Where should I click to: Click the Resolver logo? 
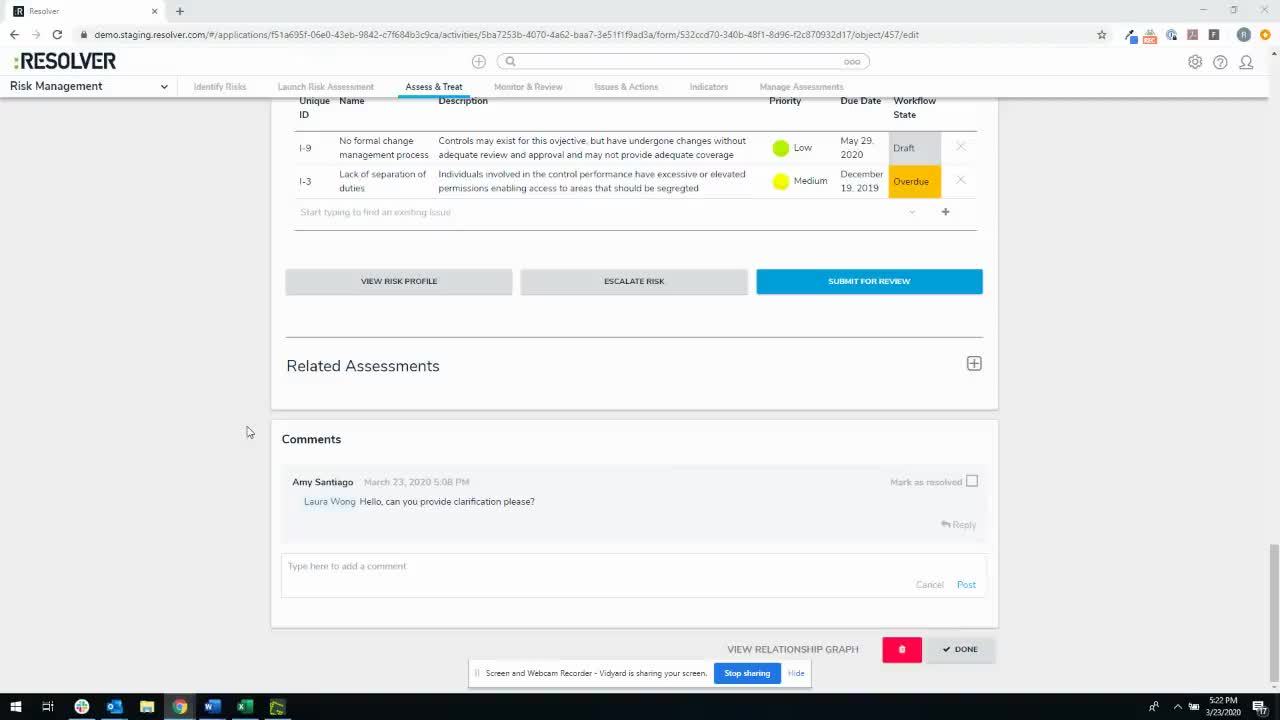click(x=64, y=61)
